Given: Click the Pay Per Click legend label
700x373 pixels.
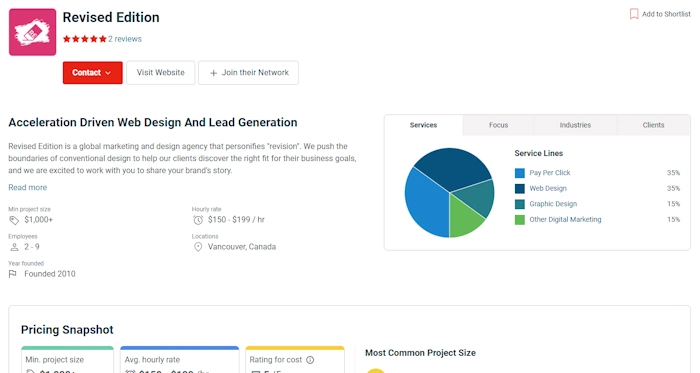Looking at the screenshot, I should coord(550,173).
